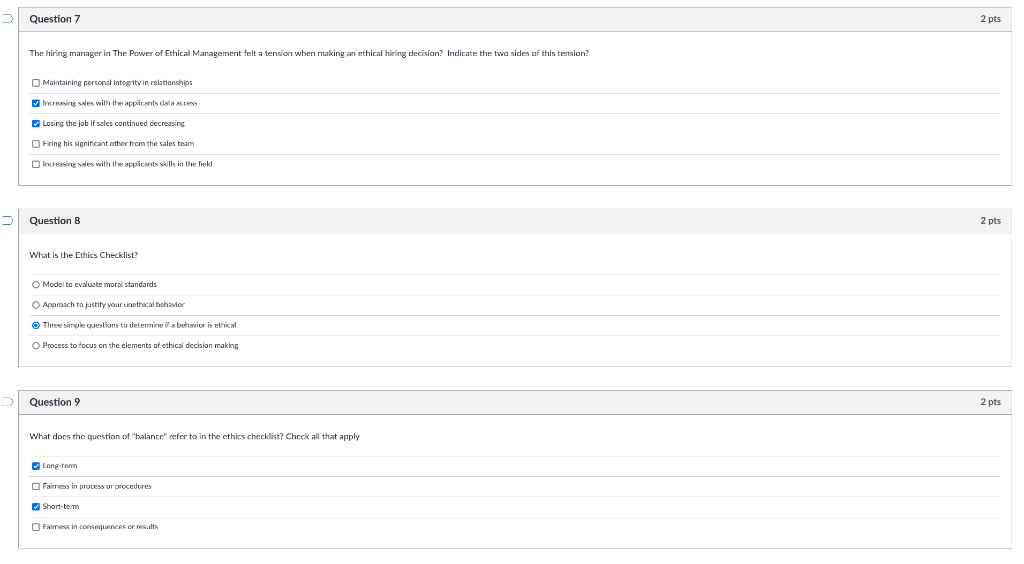The height and width of the screenshot is (564, 1024).
Task: Uncheck 'Increasing sales with the applicants data access'
Action: pos(36,103)
